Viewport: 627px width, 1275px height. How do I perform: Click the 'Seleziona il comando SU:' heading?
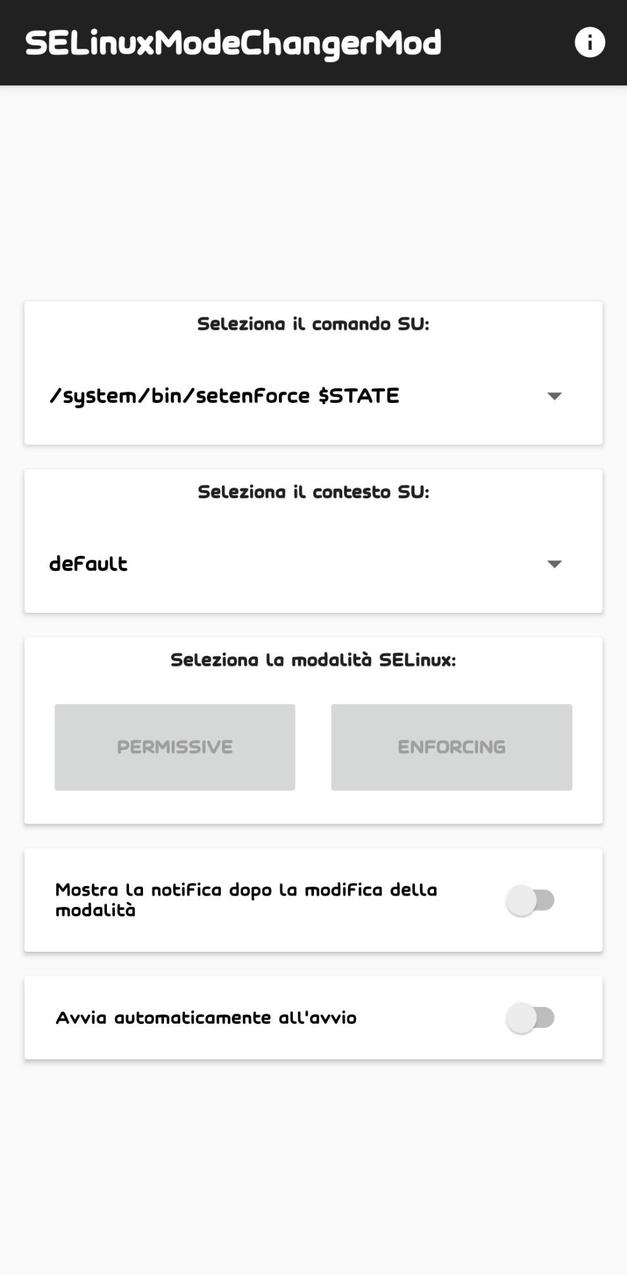[313, 324]
